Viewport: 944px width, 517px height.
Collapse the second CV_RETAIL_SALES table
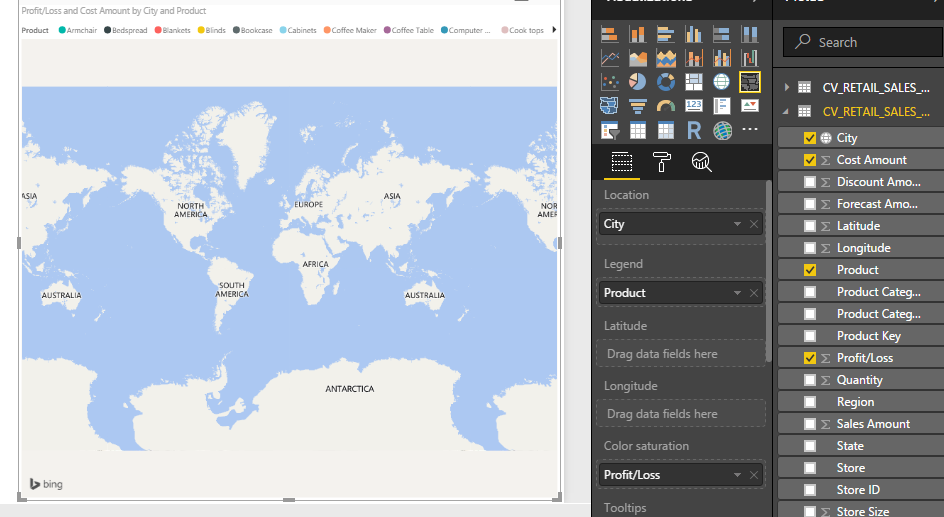[x=786, y=111]
